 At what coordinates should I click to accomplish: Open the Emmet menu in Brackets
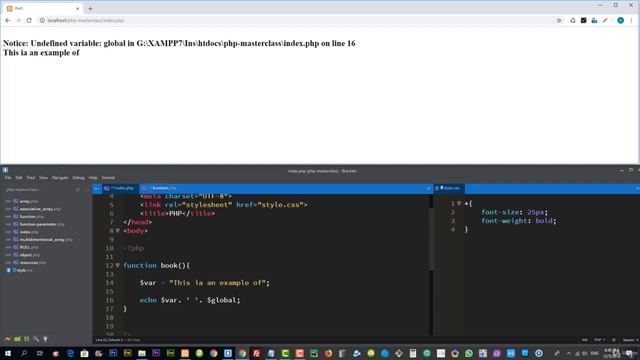pyautogui.click(x=108, y=178)
